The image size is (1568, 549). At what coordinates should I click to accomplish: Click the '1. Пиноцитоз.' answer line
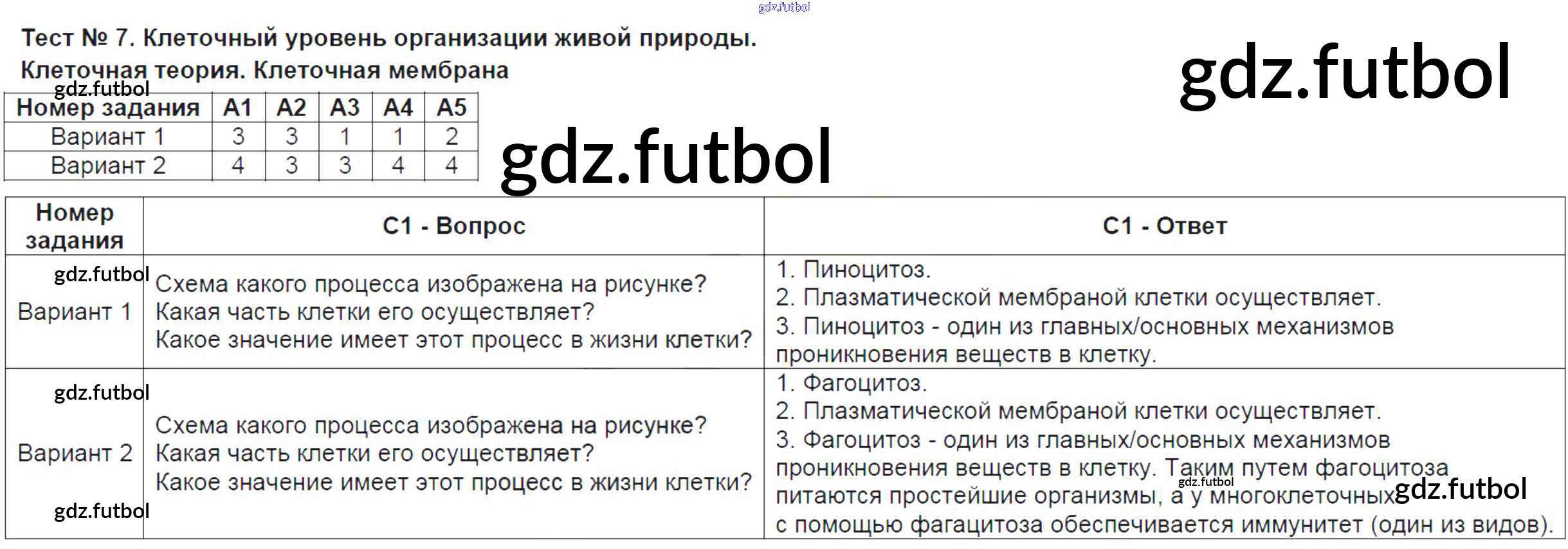[853, 270]
